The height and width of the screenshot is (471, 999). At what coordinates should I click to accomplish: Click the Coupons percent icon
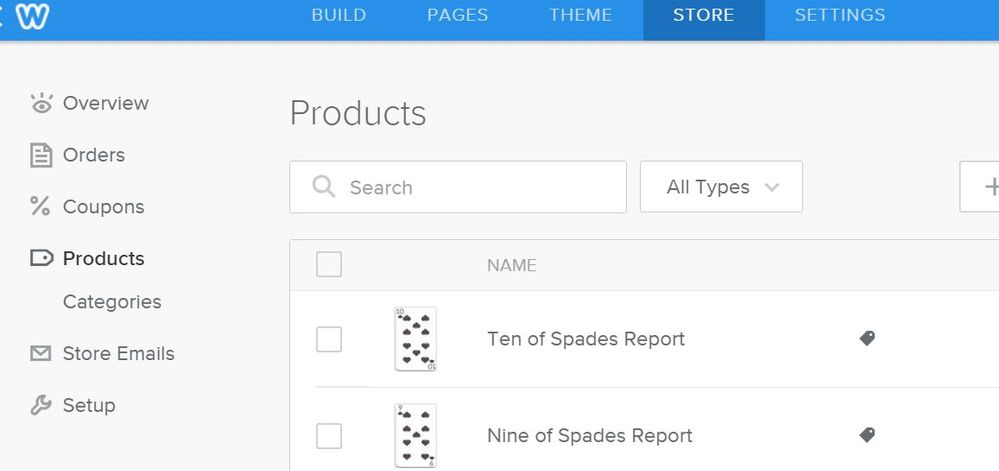pos(40,207)
